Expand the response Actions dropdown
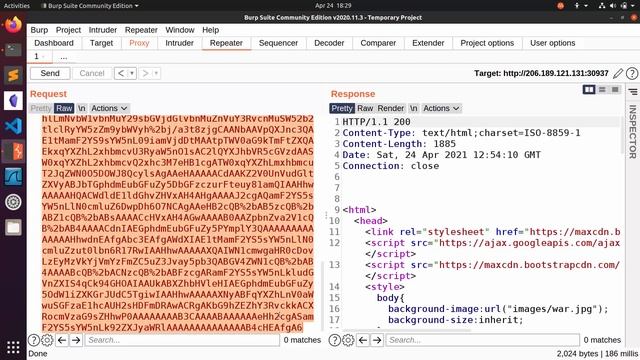Image resolution: width=640 pixels, height=360 pixels. tap(441, 108)
